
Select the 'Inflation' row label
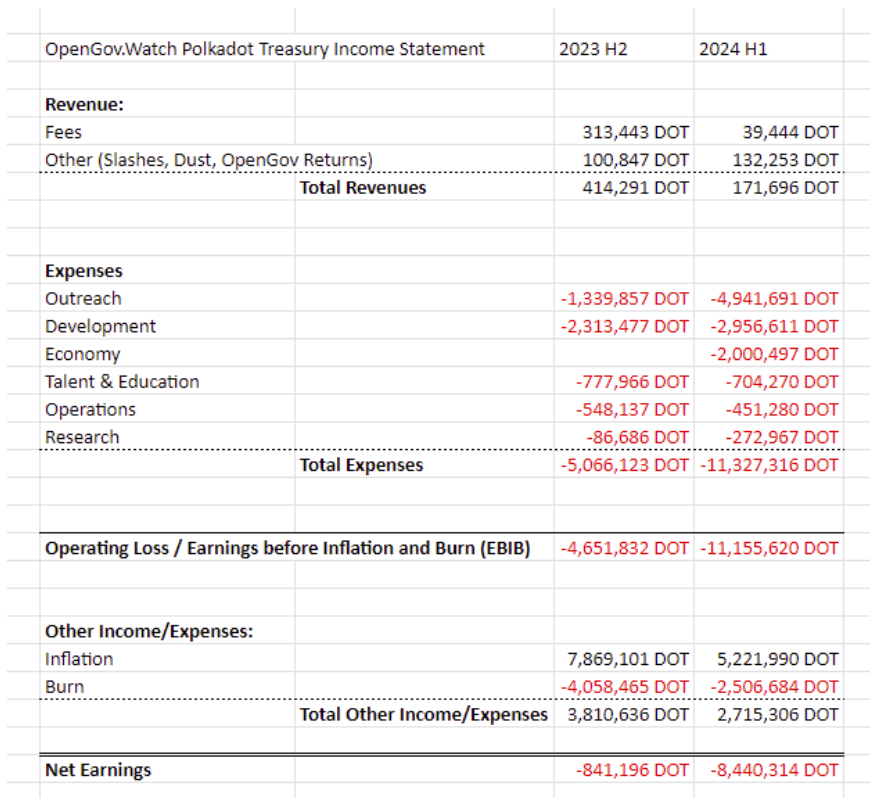(79, 659)
